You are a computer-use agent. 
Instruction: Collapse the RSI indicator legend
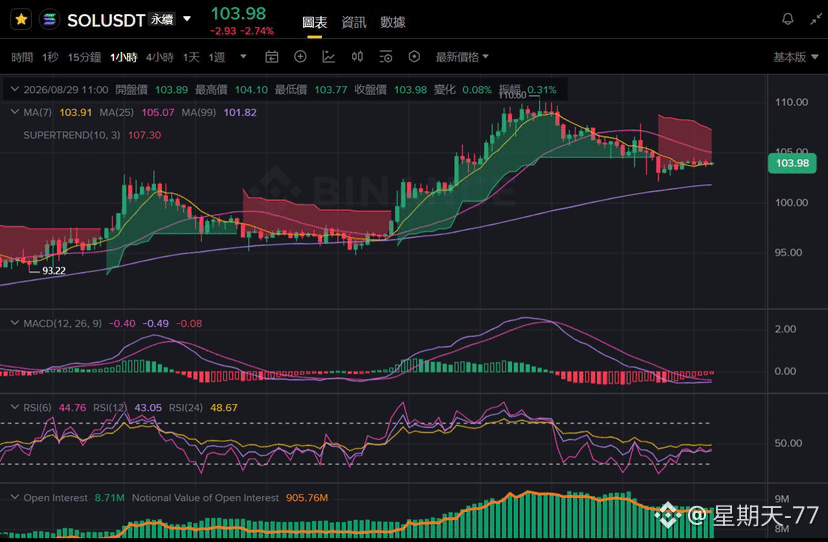click(x=15, y=407)
